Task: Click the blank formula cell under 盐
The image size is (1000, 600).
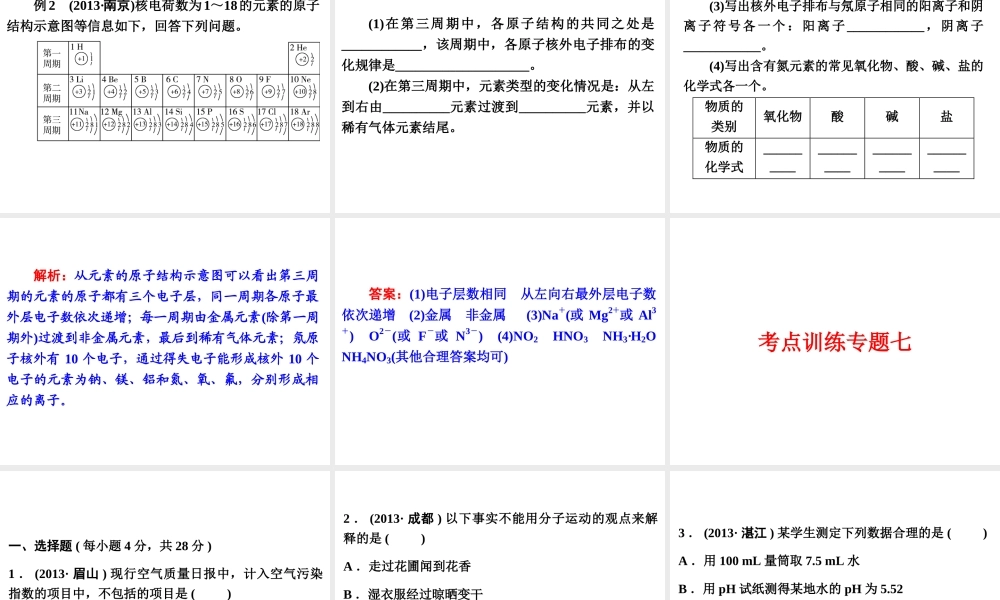Action: (946, 158)
